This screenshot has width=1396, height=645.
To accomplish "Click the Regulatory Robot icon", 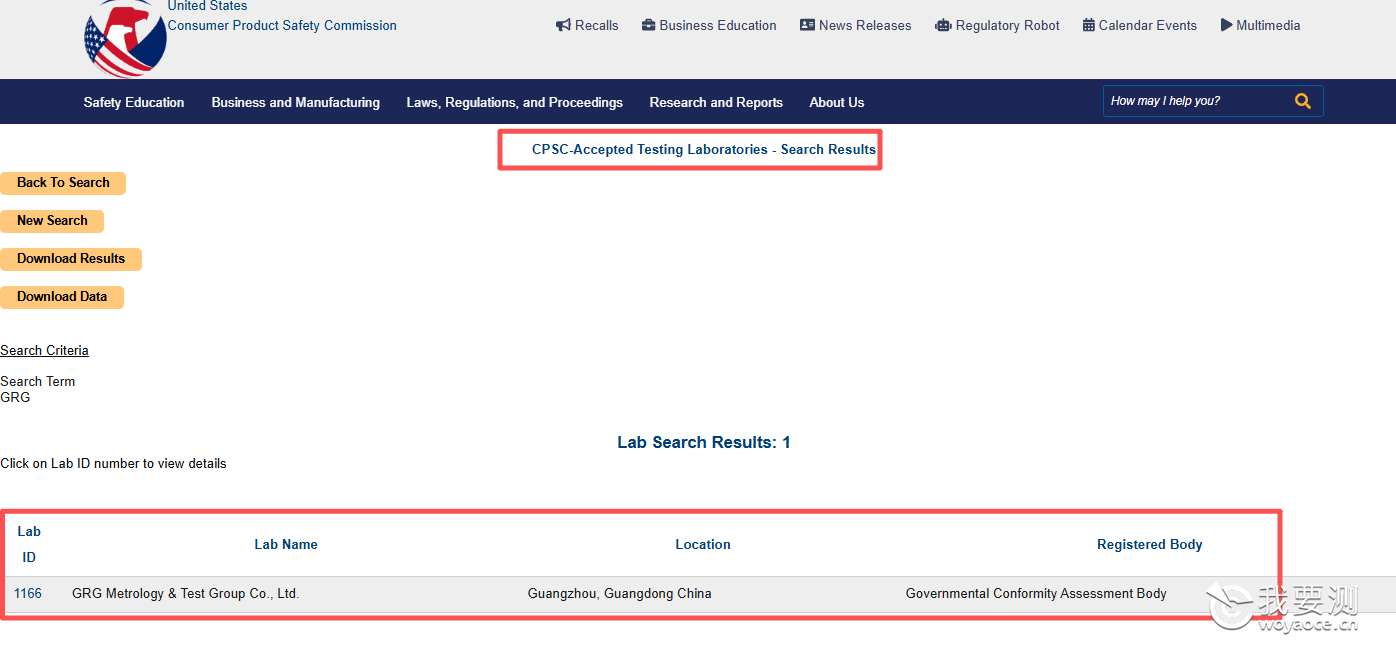I will (943, 25).
